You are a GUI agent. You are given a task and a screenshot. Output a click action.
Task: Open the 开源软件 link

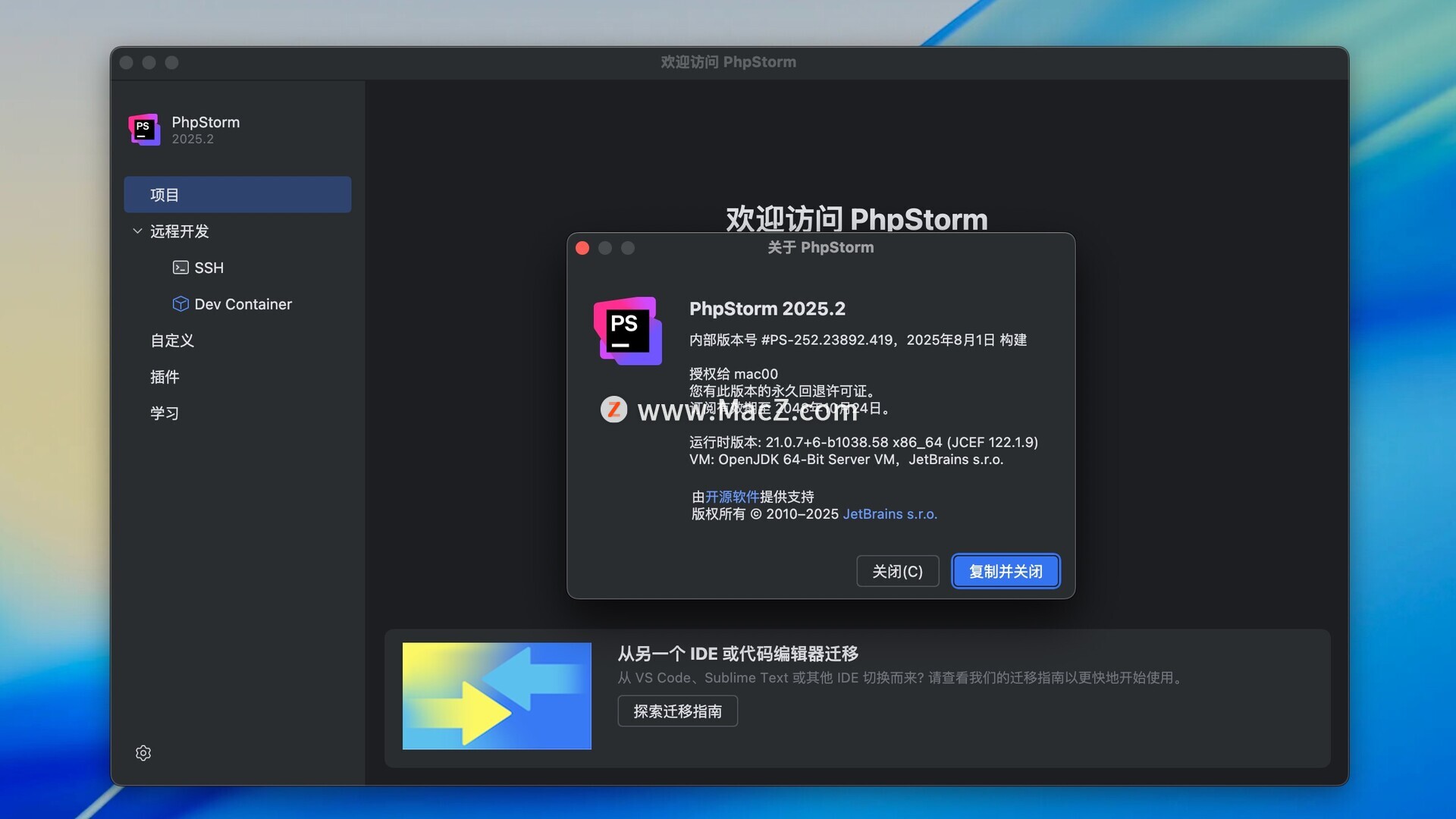pyautogui.click(x=733, y=497)
